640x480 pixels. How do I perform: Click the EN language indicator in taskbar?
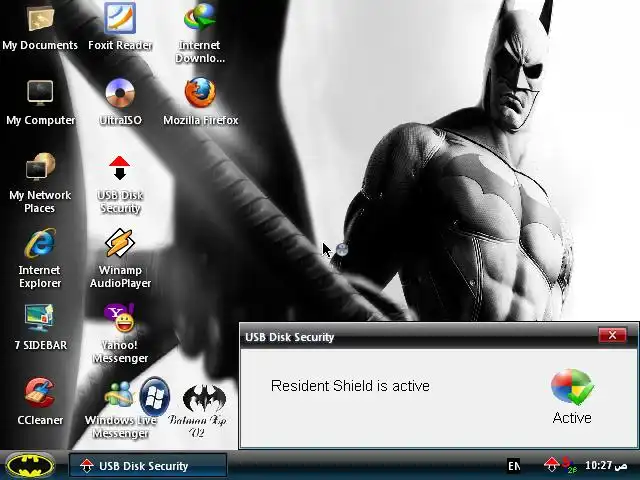coord(514,466)
